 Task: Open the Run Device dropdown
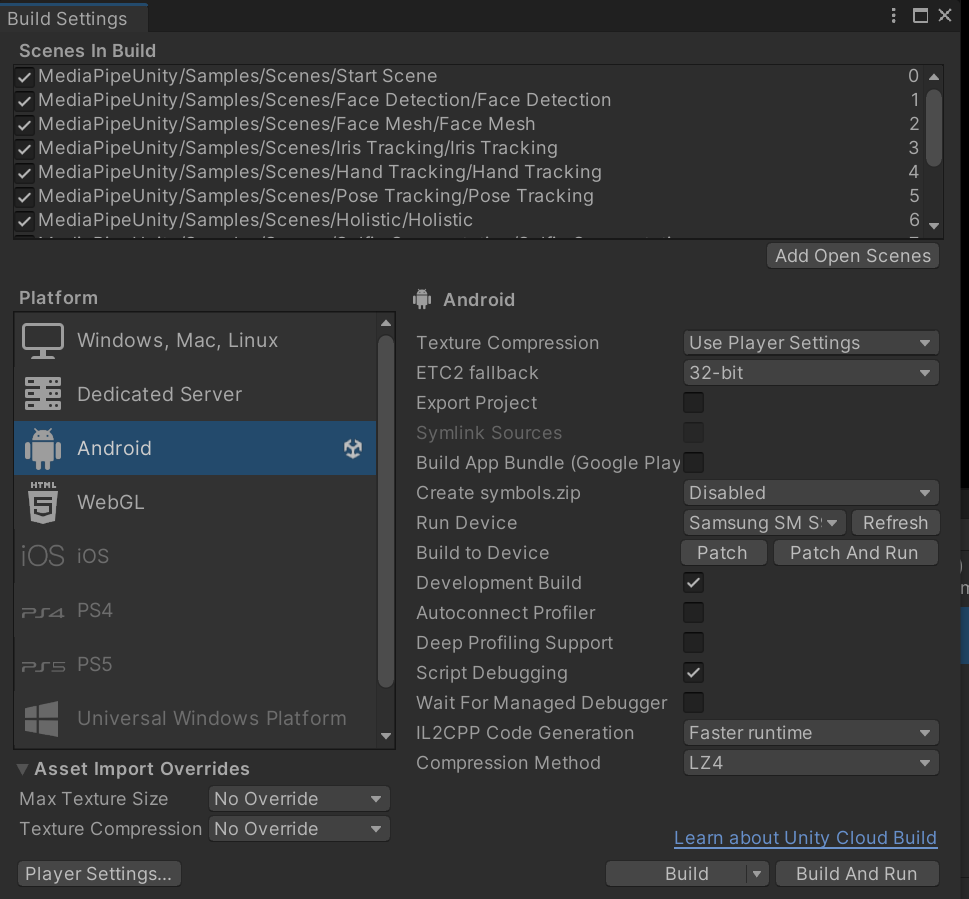click(763, 522)
